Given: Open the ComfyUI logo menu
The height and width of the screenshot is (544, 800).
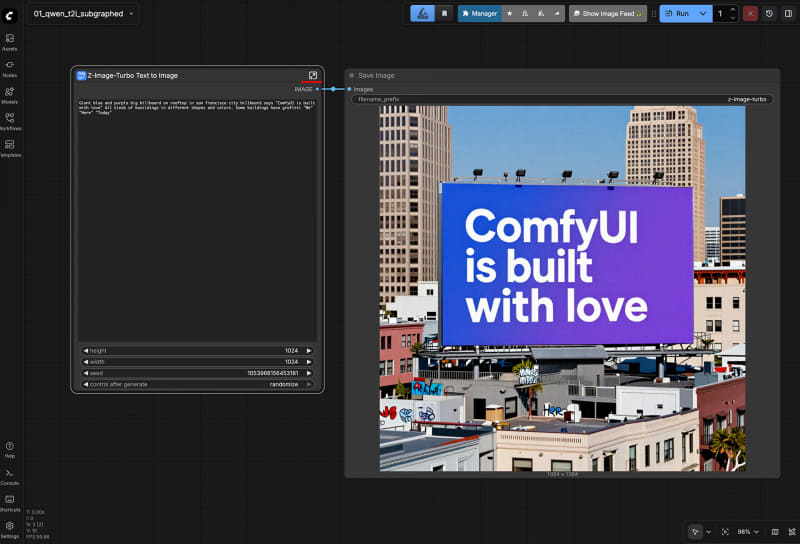Looking at the screenshot, I should (x=10, y=16).
